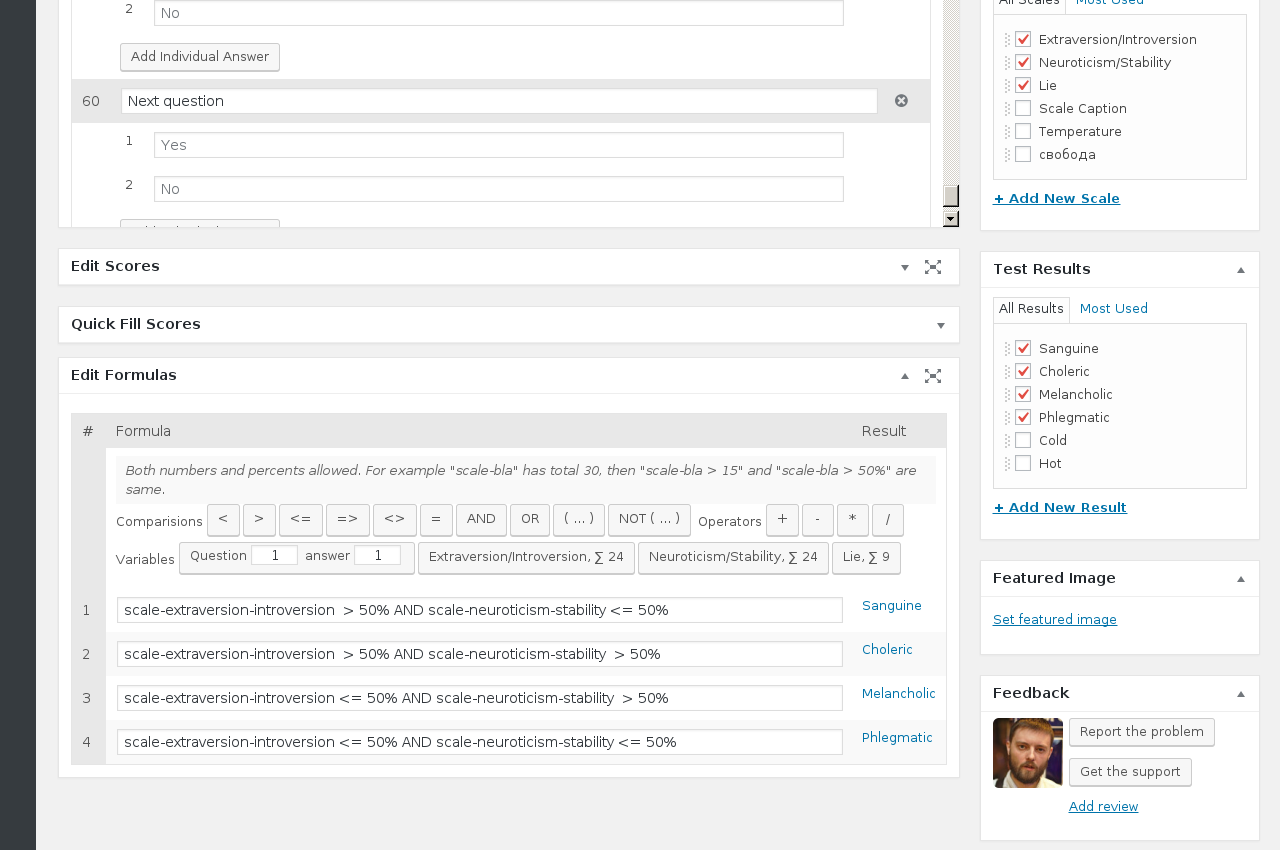The height and width of the screenshot is (850, 1280).
Task: Uncheck the Lie scale checkbox
Action: coord(1023,85)
